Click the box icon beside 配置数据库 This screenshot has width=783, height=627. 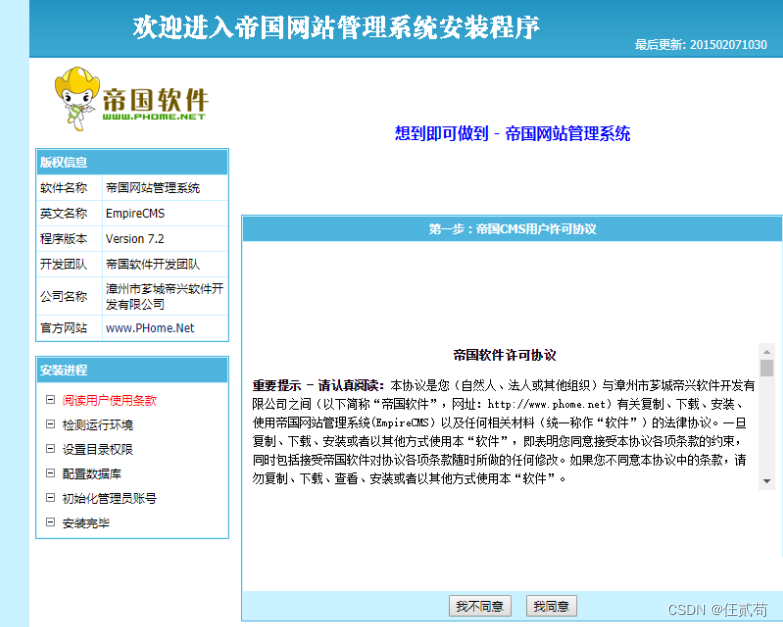(x=50, y=473)
